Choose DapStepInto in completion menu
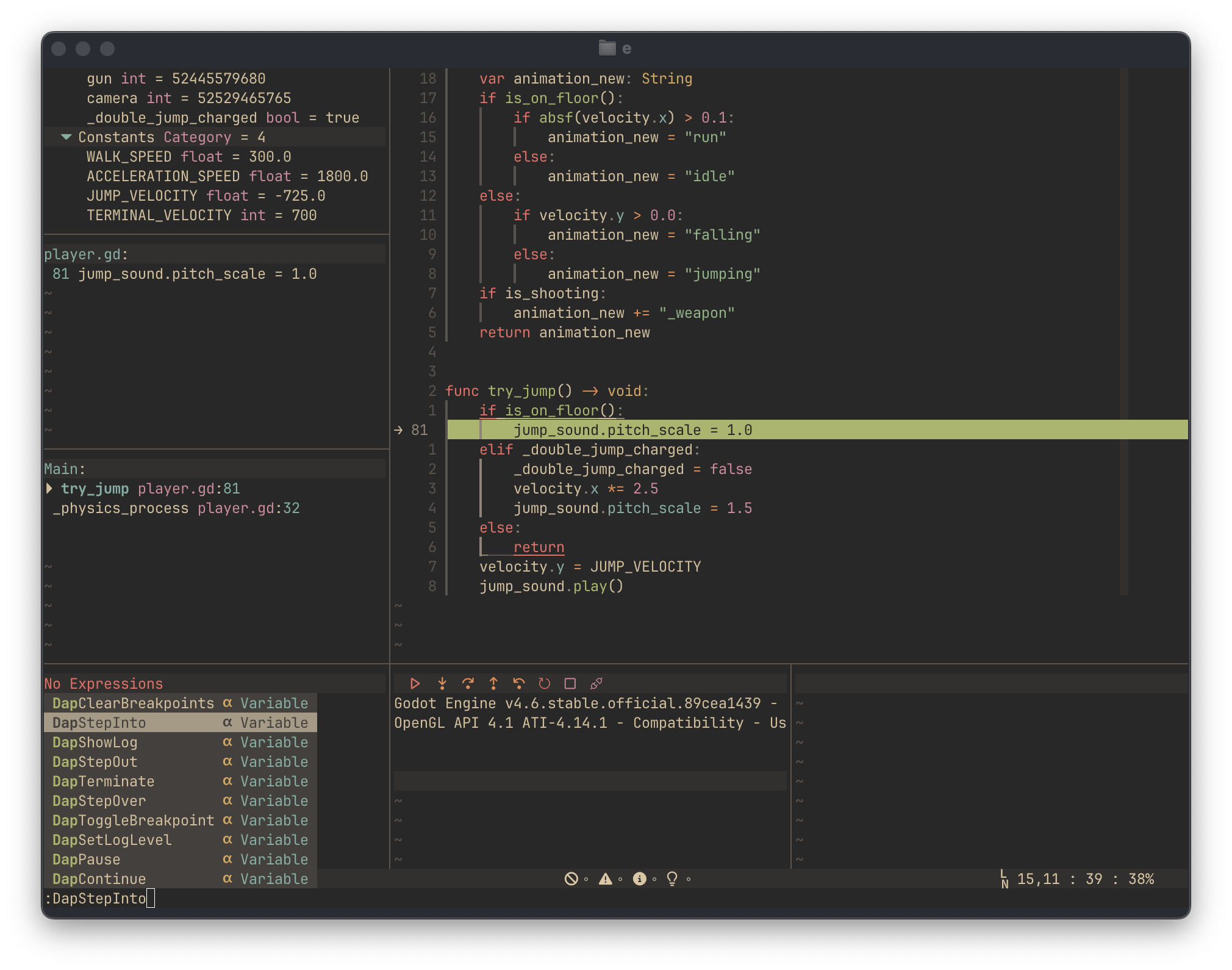The image size is (1232, 970). coord(181,722)
